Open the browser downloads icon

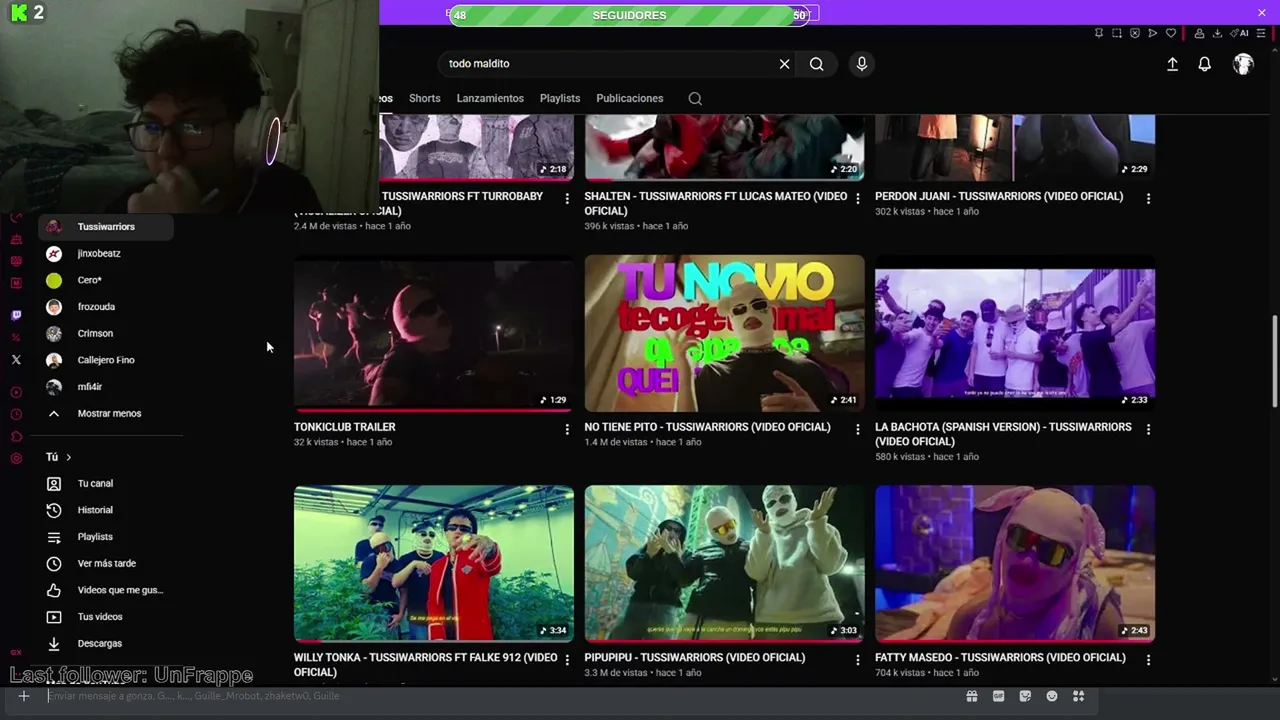click(1219, 33)
